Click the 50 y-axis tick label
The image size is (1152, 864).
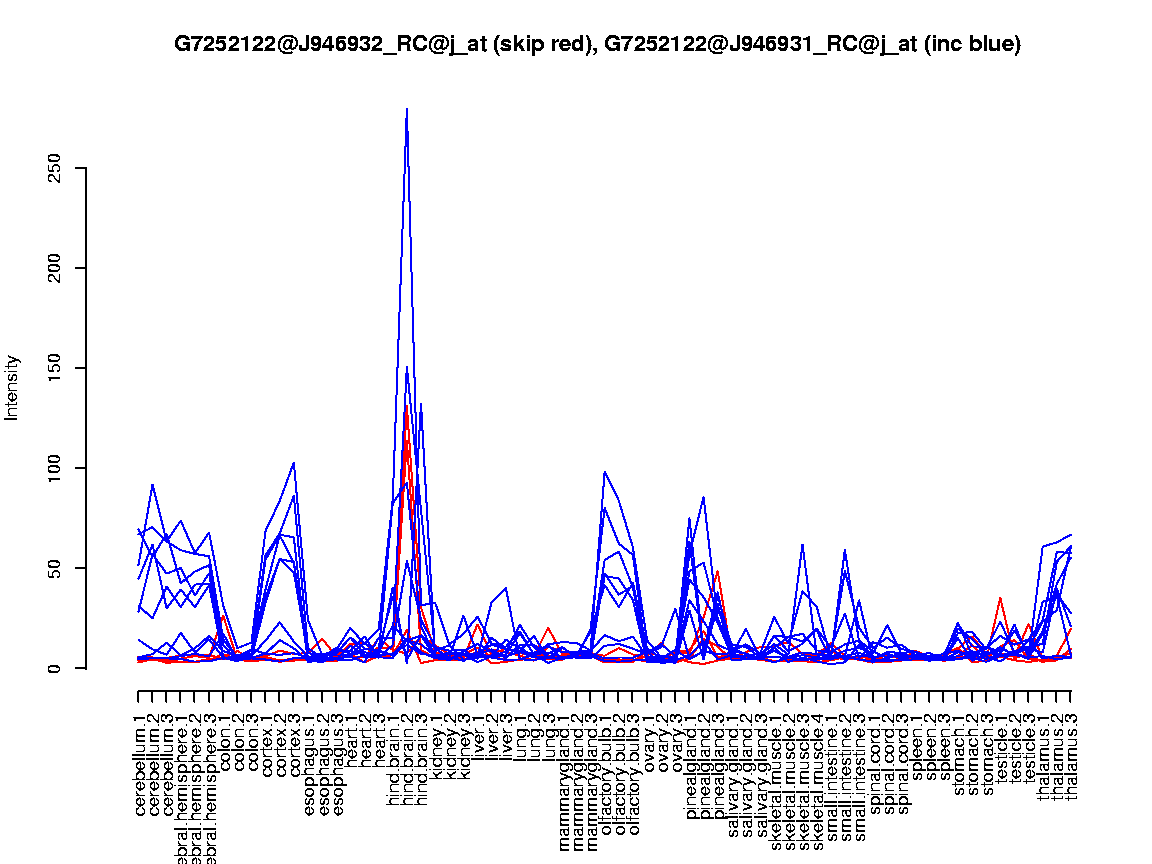click(55, 568)
